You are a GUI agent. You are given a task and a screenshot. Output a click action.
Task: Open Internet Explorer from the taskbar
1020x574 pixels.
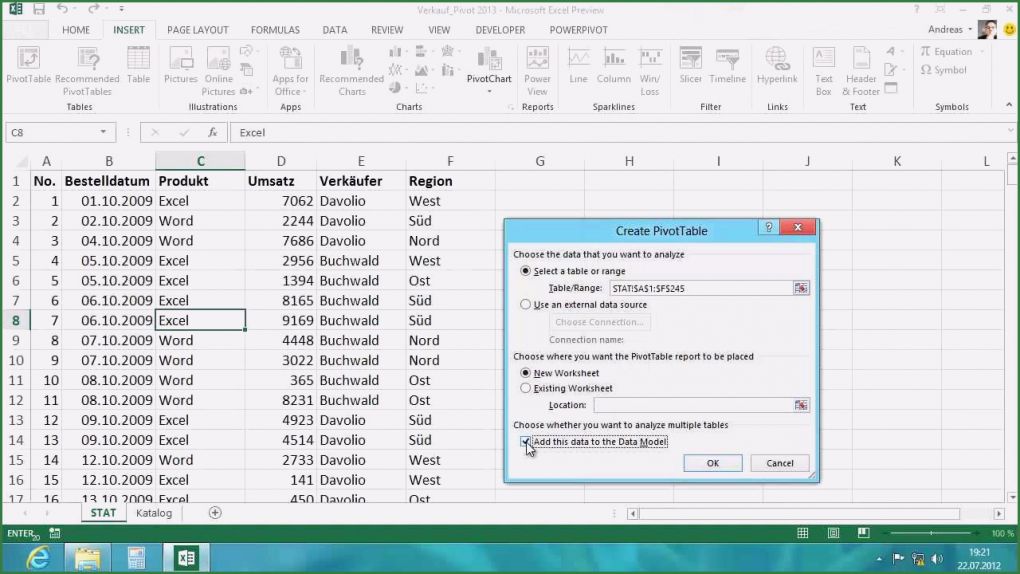tap(38, 558)
